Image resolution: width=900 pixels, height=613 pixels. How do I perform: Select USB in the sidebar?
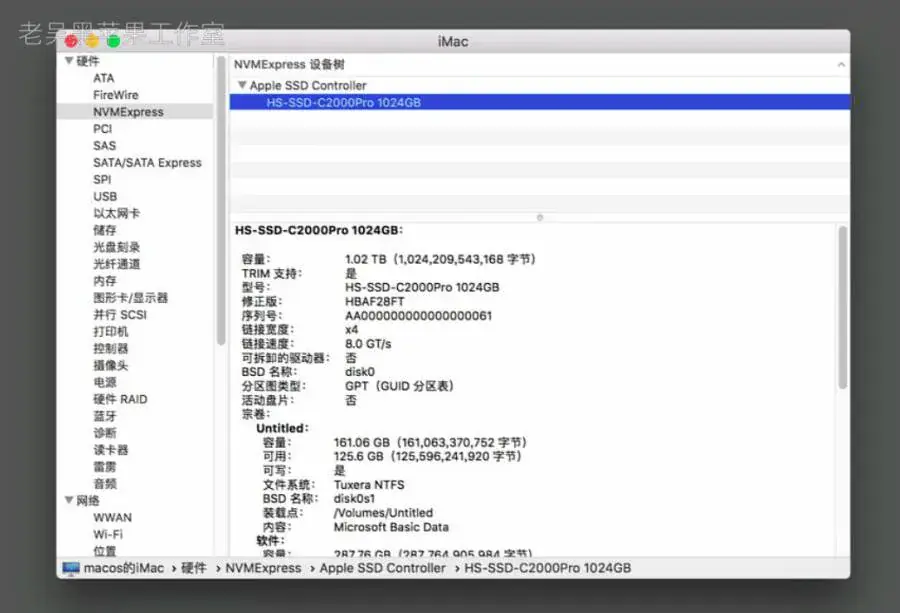click(x=105, y=196)
